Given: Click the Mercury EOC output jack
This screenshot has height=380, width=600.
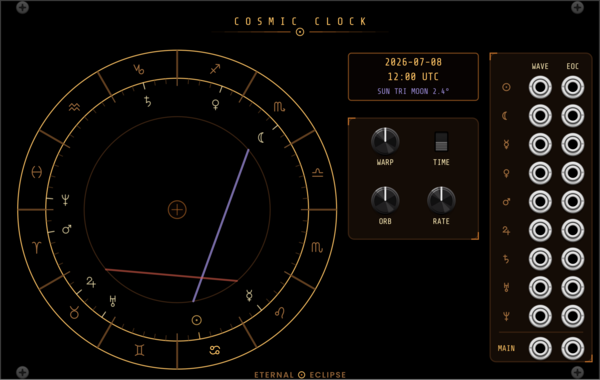Looking at the screenshot, I should click(x=572, y=145).
